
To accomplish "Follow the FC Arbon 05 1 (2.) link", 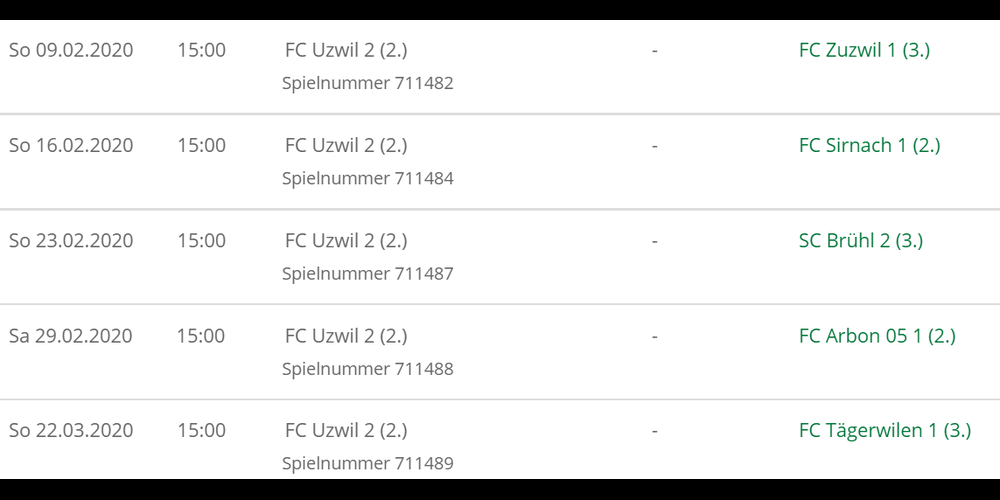I will point(877,336).
